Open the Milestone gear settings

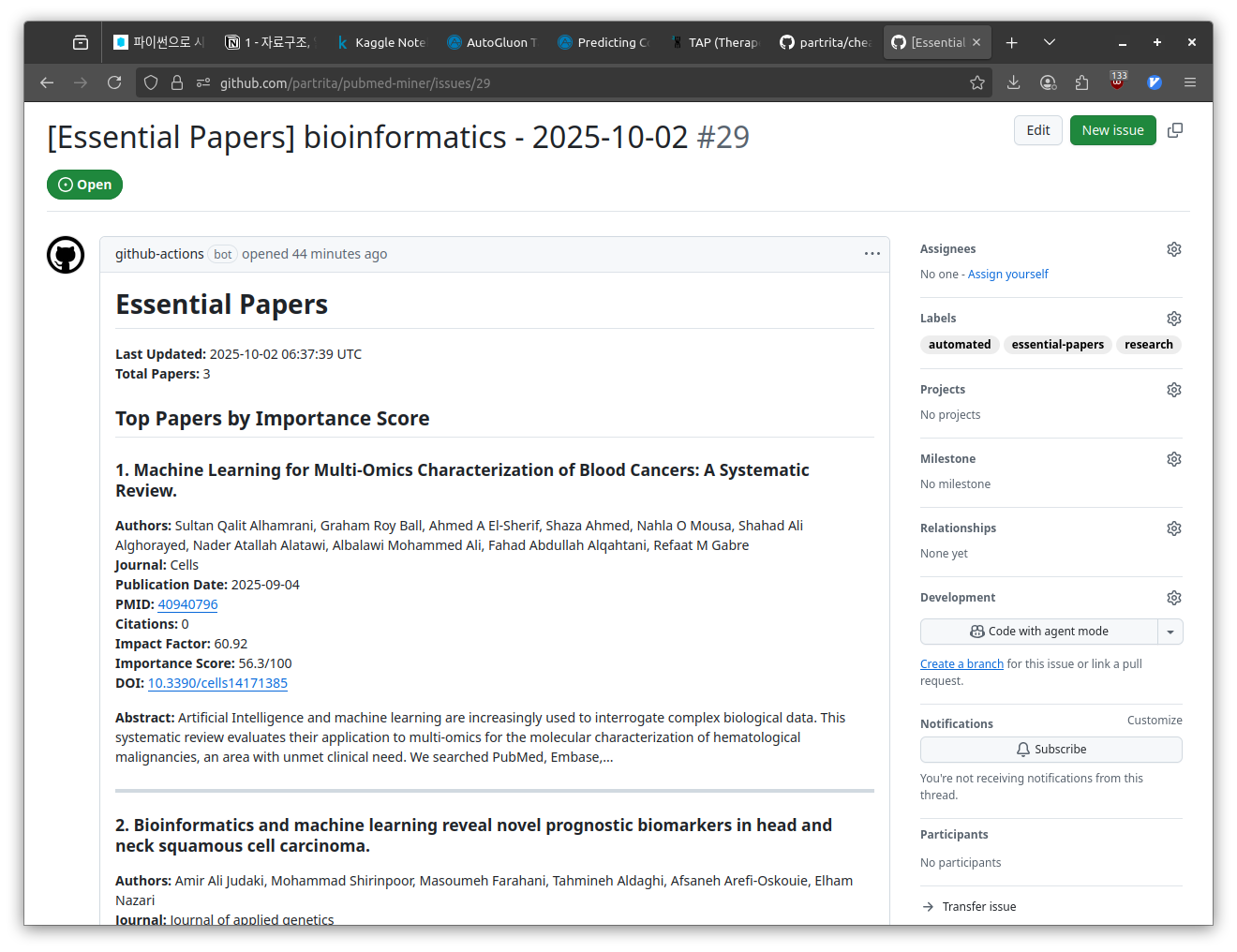1173,459
